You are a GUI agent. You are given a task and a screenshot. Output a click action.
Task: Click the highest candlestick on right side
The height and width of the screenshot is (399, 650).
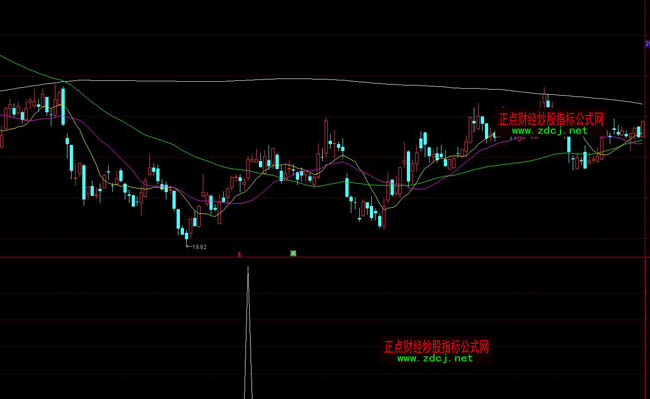click(x=544, y=98)
